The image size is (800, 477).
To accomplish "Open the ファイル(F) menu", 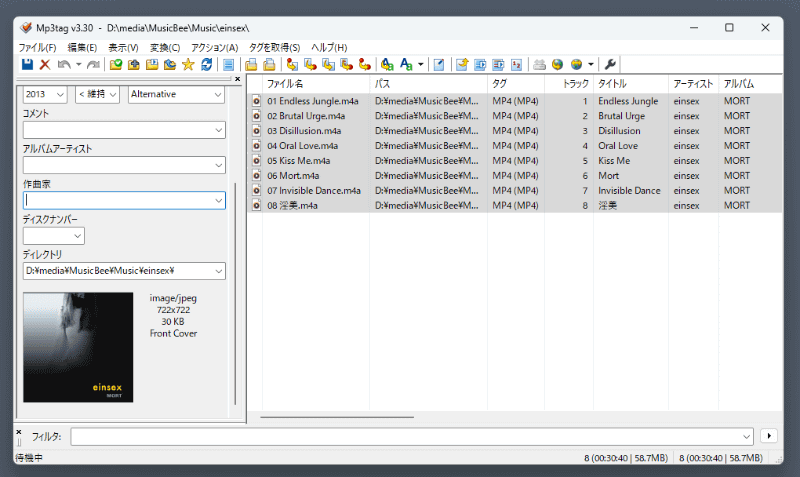I will tap(37, 47).
